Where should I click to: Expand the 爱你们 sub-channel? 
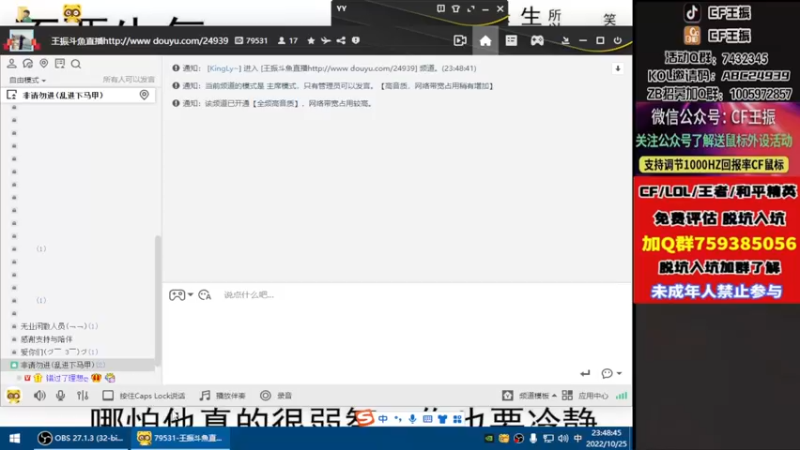14,352
